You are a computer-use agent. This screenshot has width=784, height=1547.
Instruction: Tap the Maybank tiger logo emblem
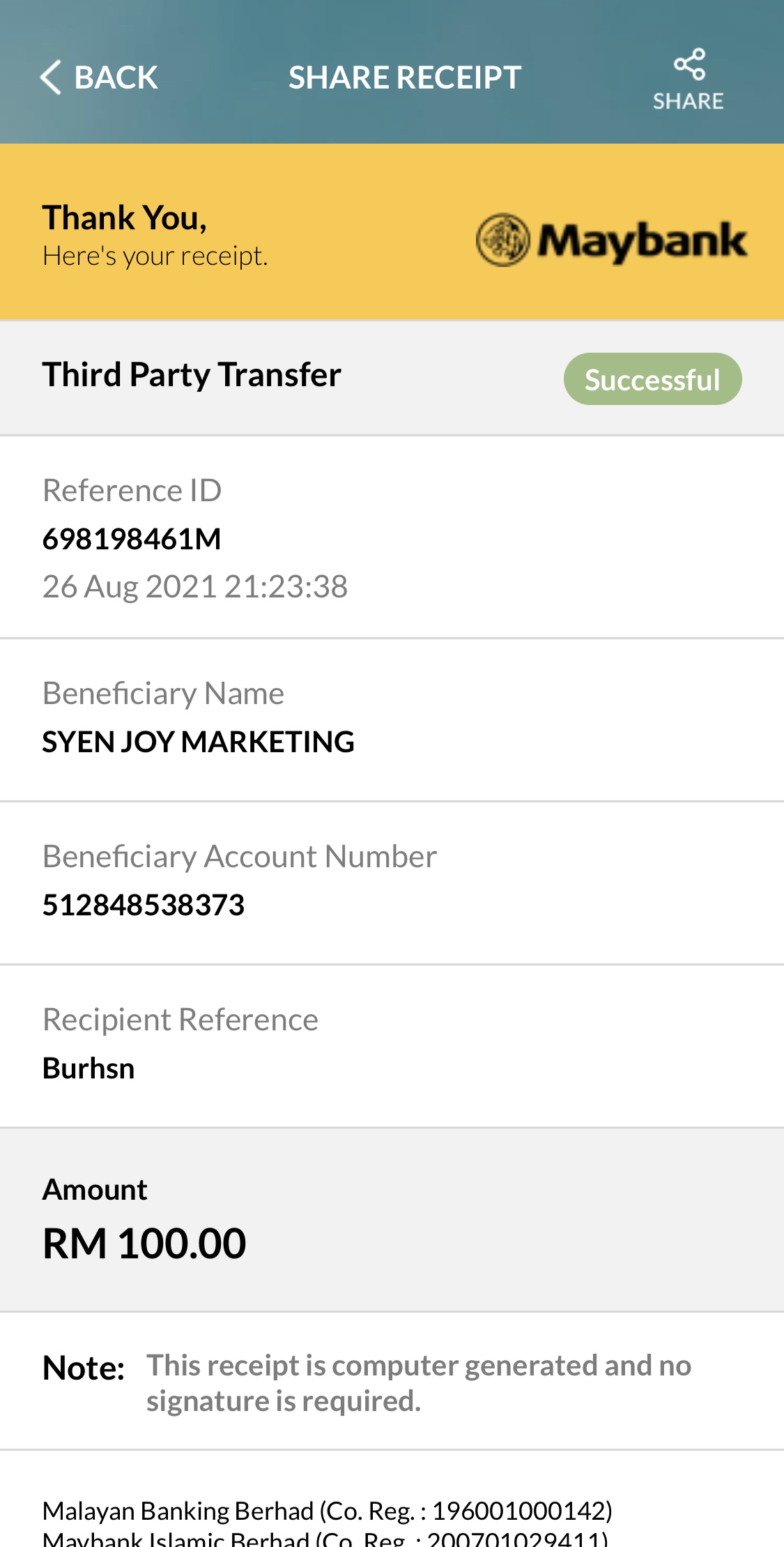coord(502,240)
